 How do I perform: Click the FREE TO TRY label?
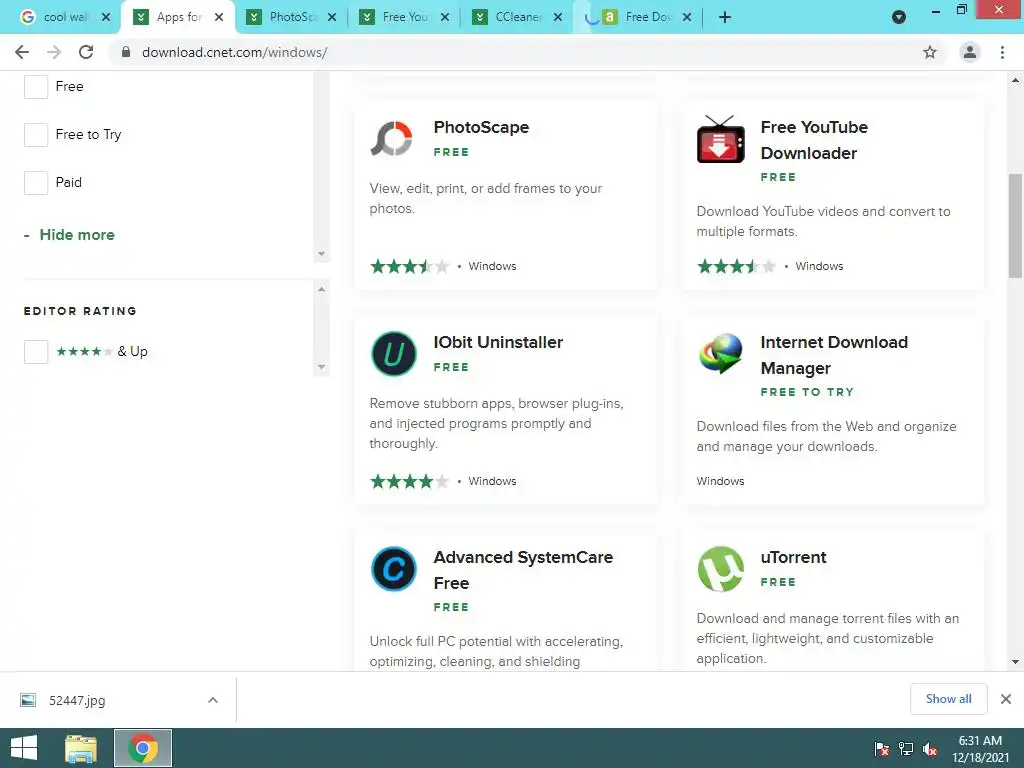807,392
